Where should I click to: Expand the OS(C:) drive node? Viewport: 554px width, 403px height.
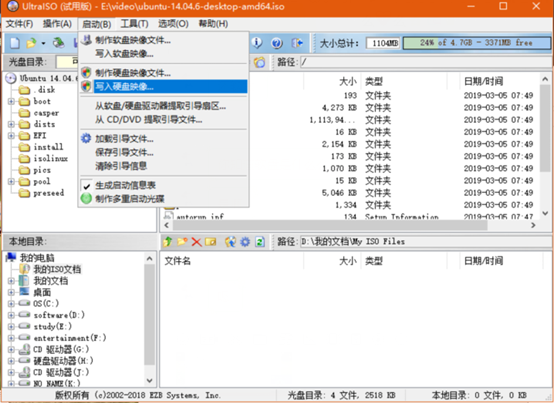[11, 303]
